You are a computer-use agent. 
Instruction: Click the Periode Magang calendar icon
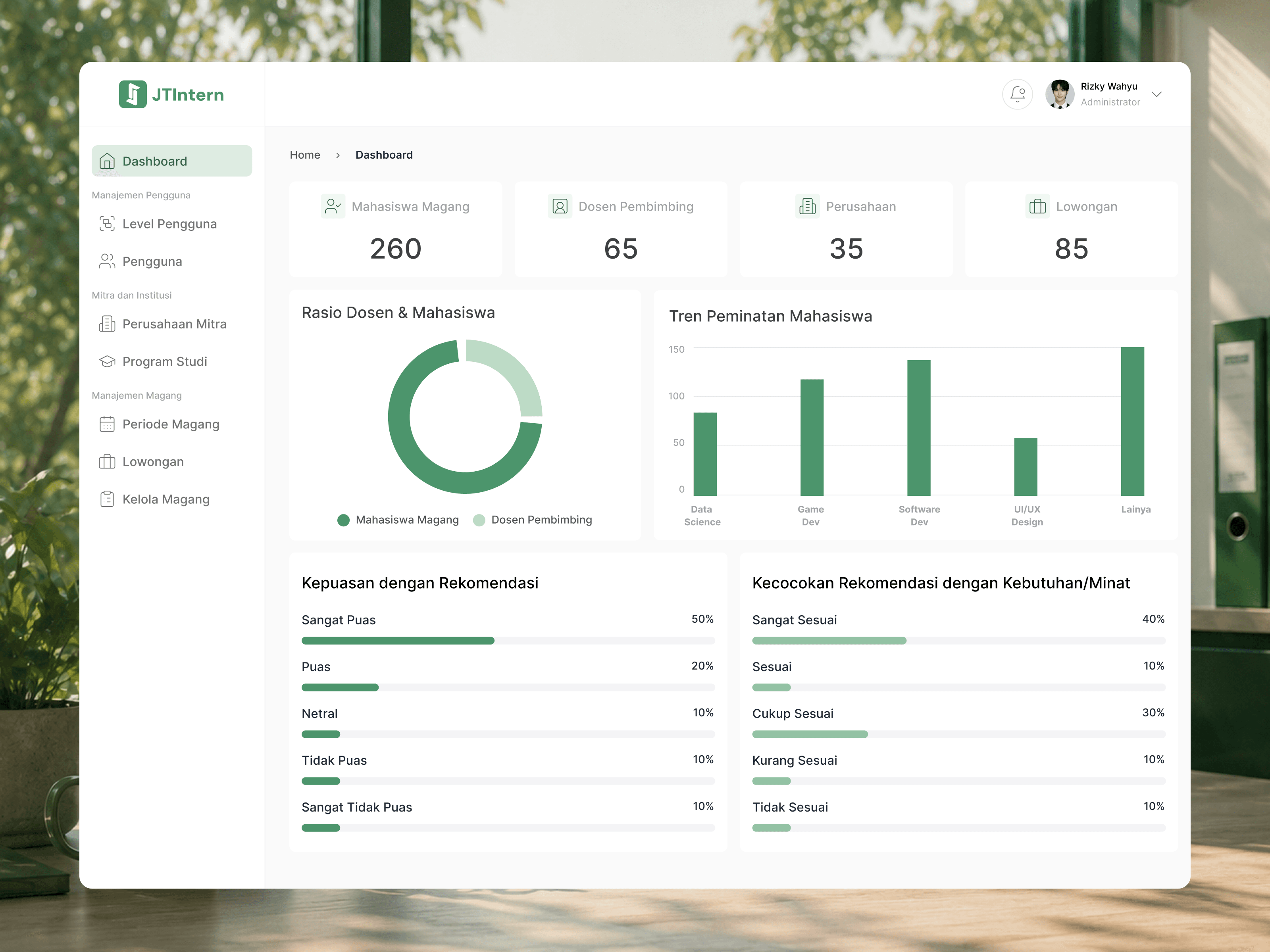pyautogui.click(x=107, y=424)
